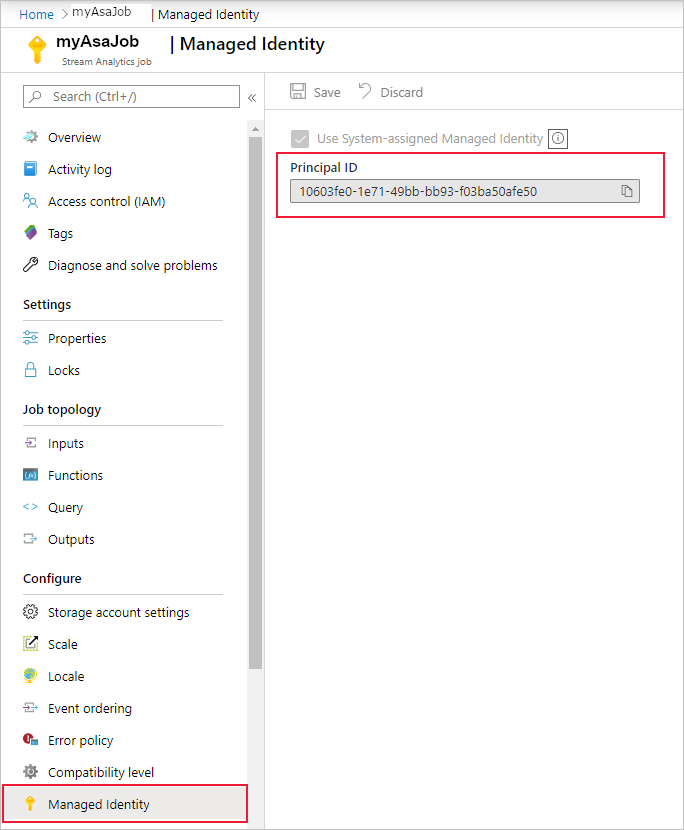Open the Managed Identity info tooltip

coord(557,138)
